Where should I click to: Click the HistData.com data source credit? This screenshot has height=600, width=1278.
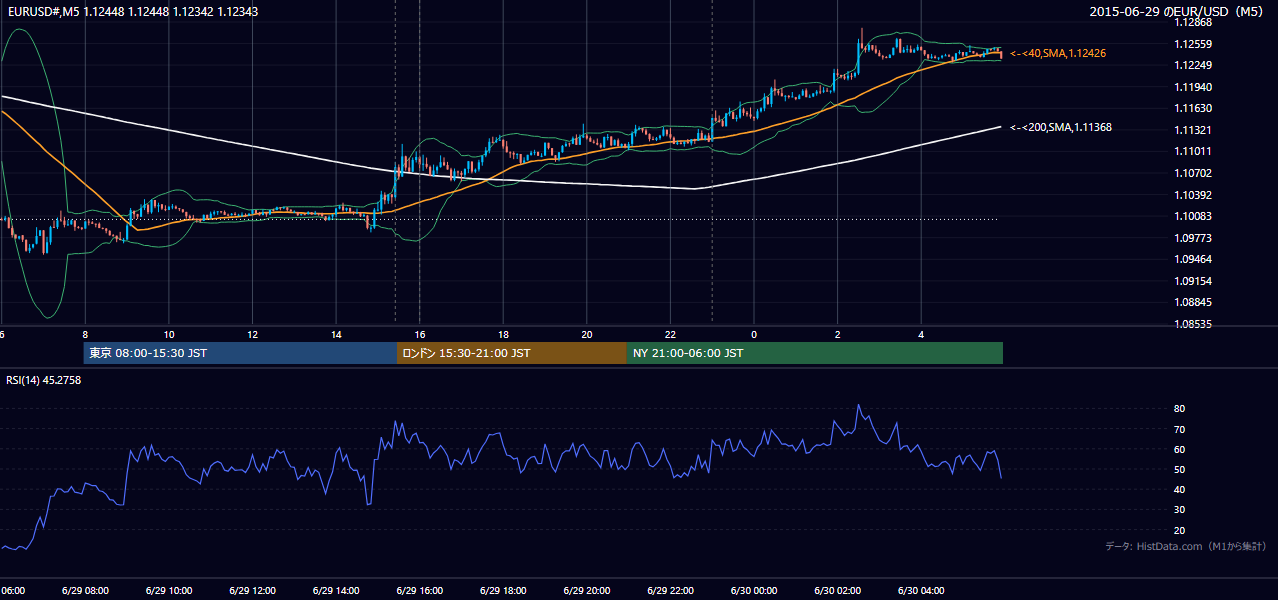pos(1186,546)
